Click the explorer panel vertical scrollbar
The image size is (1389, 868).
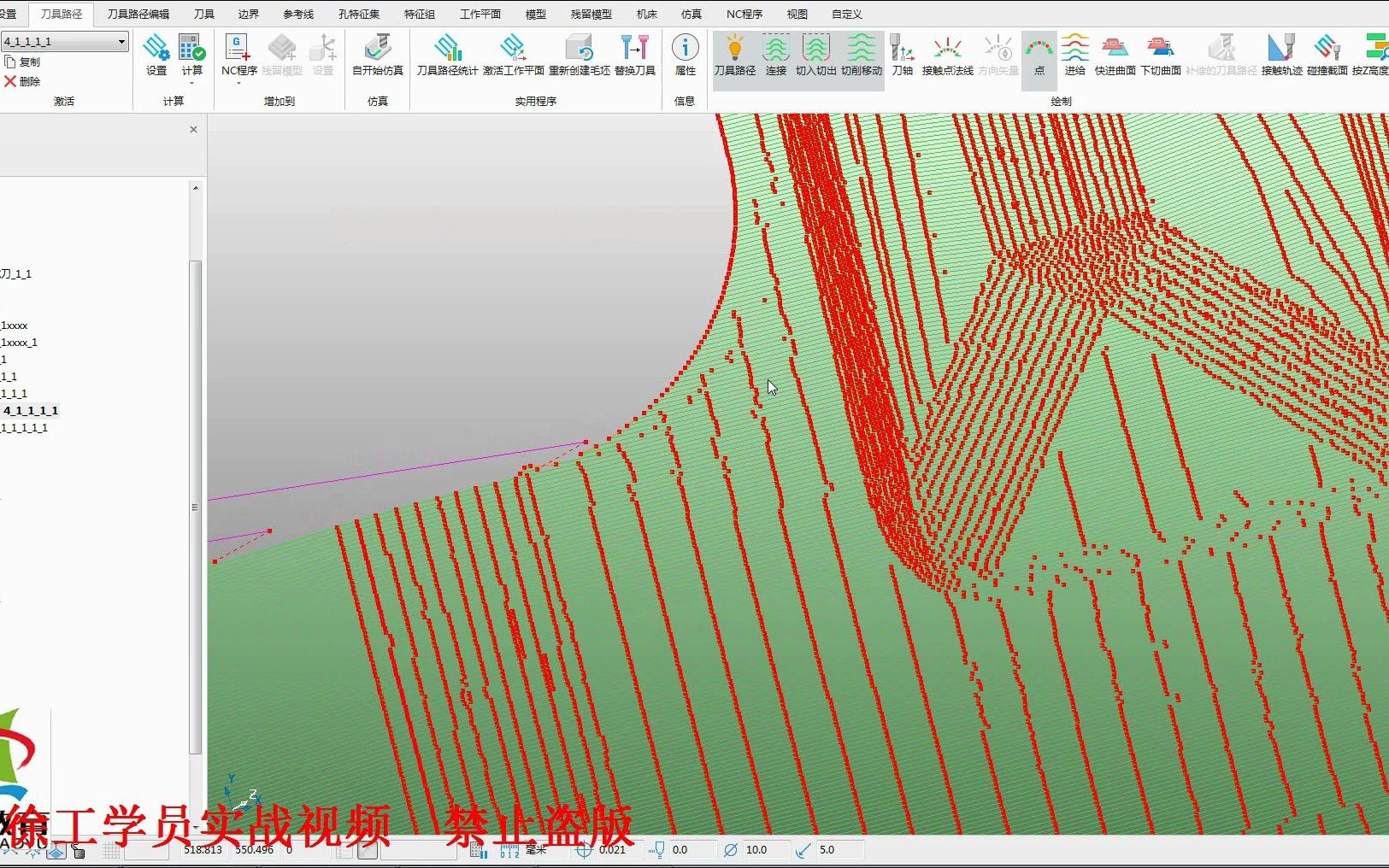coord(196,507)
